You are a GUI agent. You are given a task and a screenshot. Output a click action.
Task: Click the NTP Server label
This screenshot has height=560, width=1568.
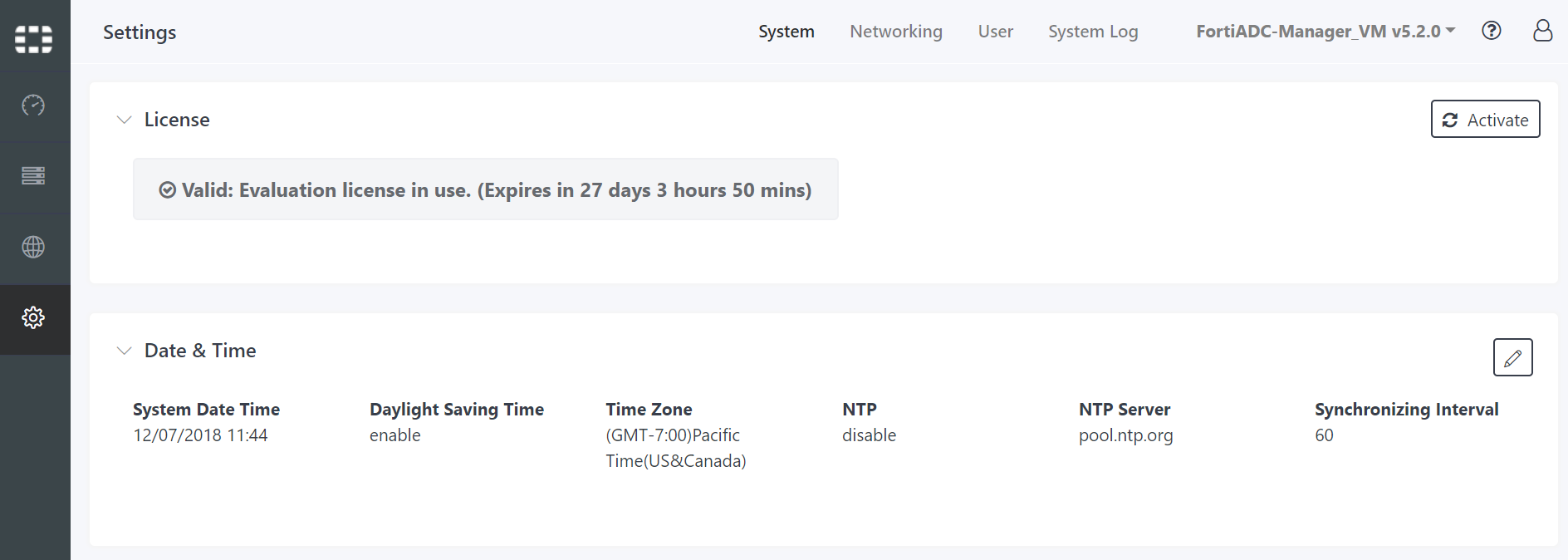(x=1125, y=410)
